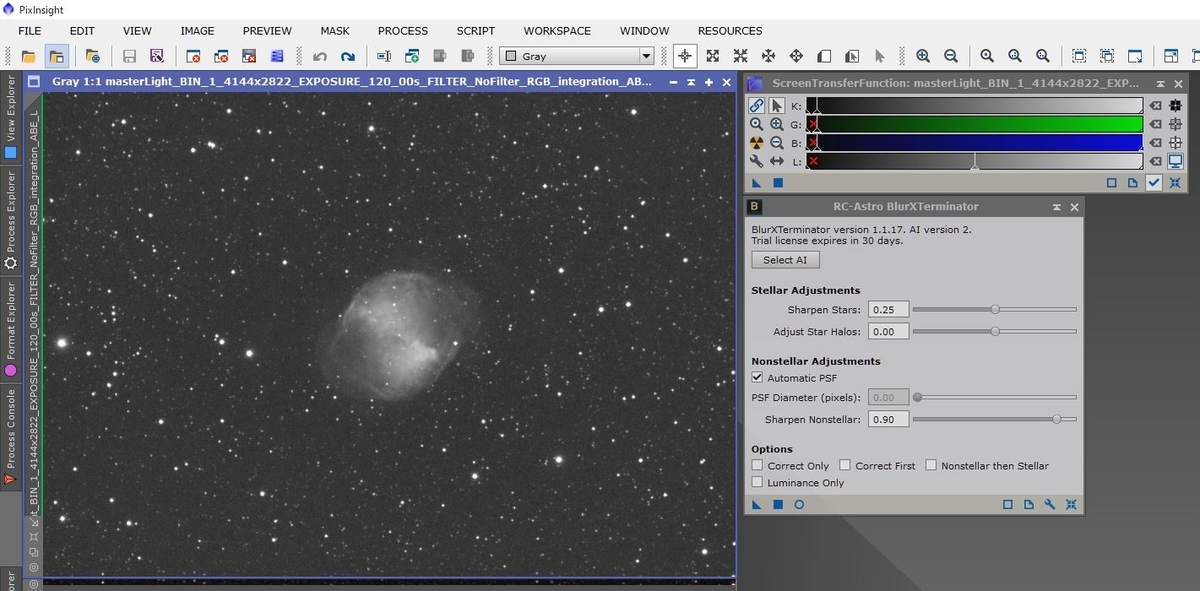Click the Sharpen Stars slider handle

tap(995, 310)
